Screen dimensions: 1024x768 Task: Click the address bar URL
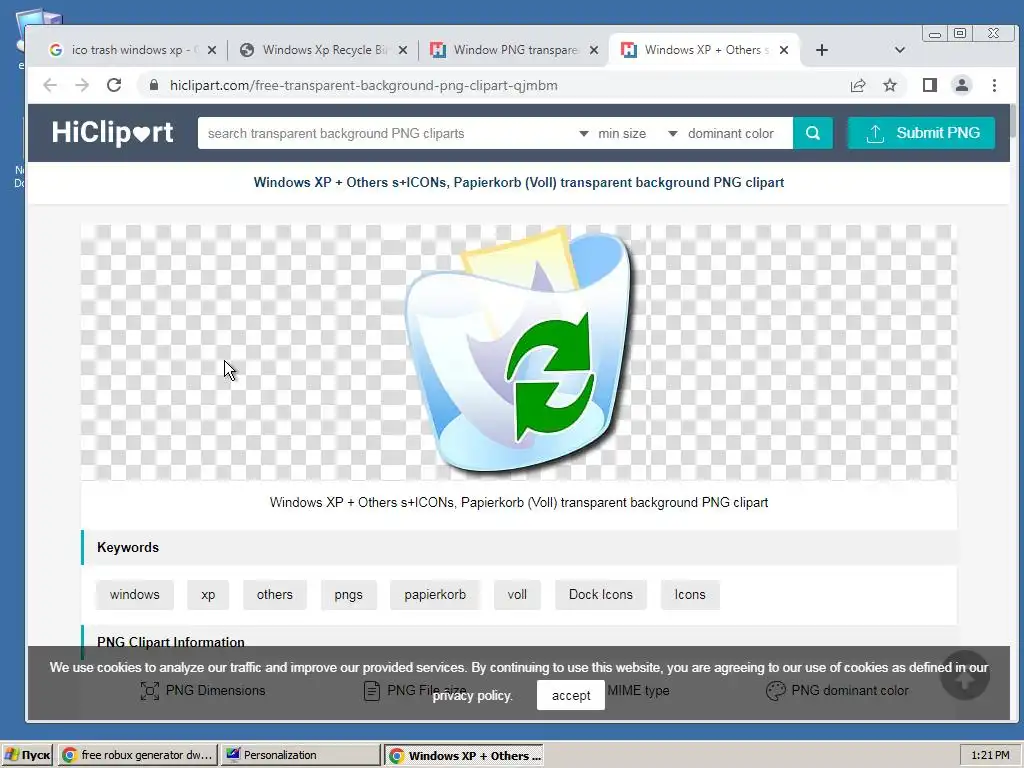click(363, 86)
